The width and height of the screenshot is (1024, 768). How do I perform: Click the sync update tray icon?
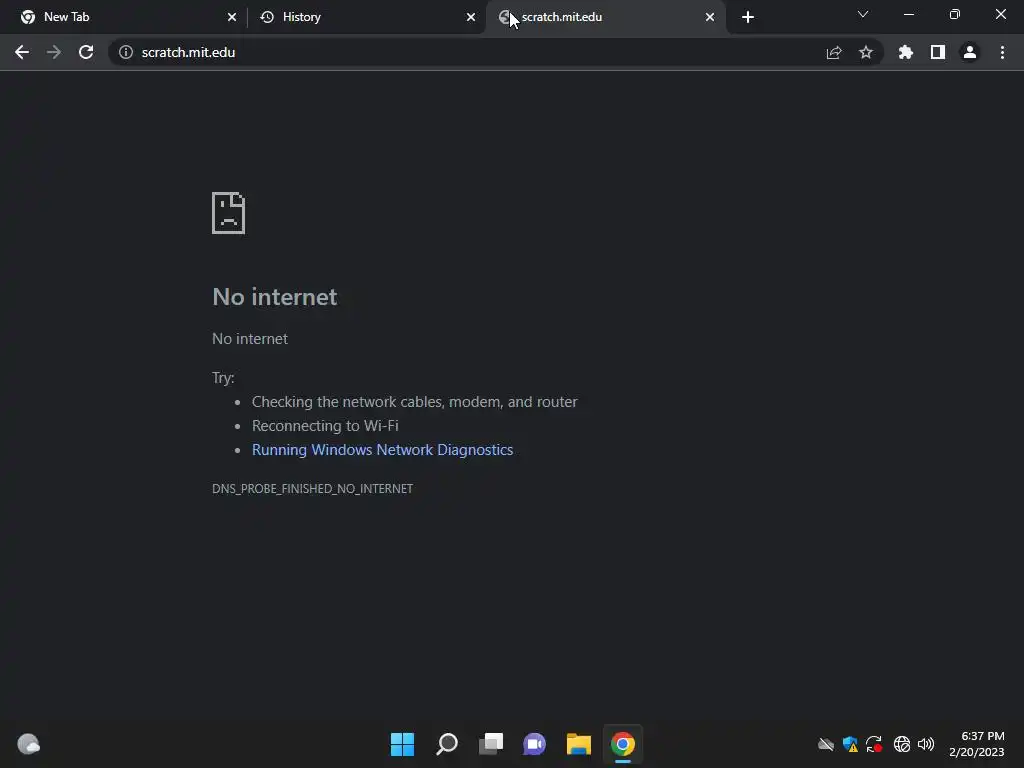874,744
